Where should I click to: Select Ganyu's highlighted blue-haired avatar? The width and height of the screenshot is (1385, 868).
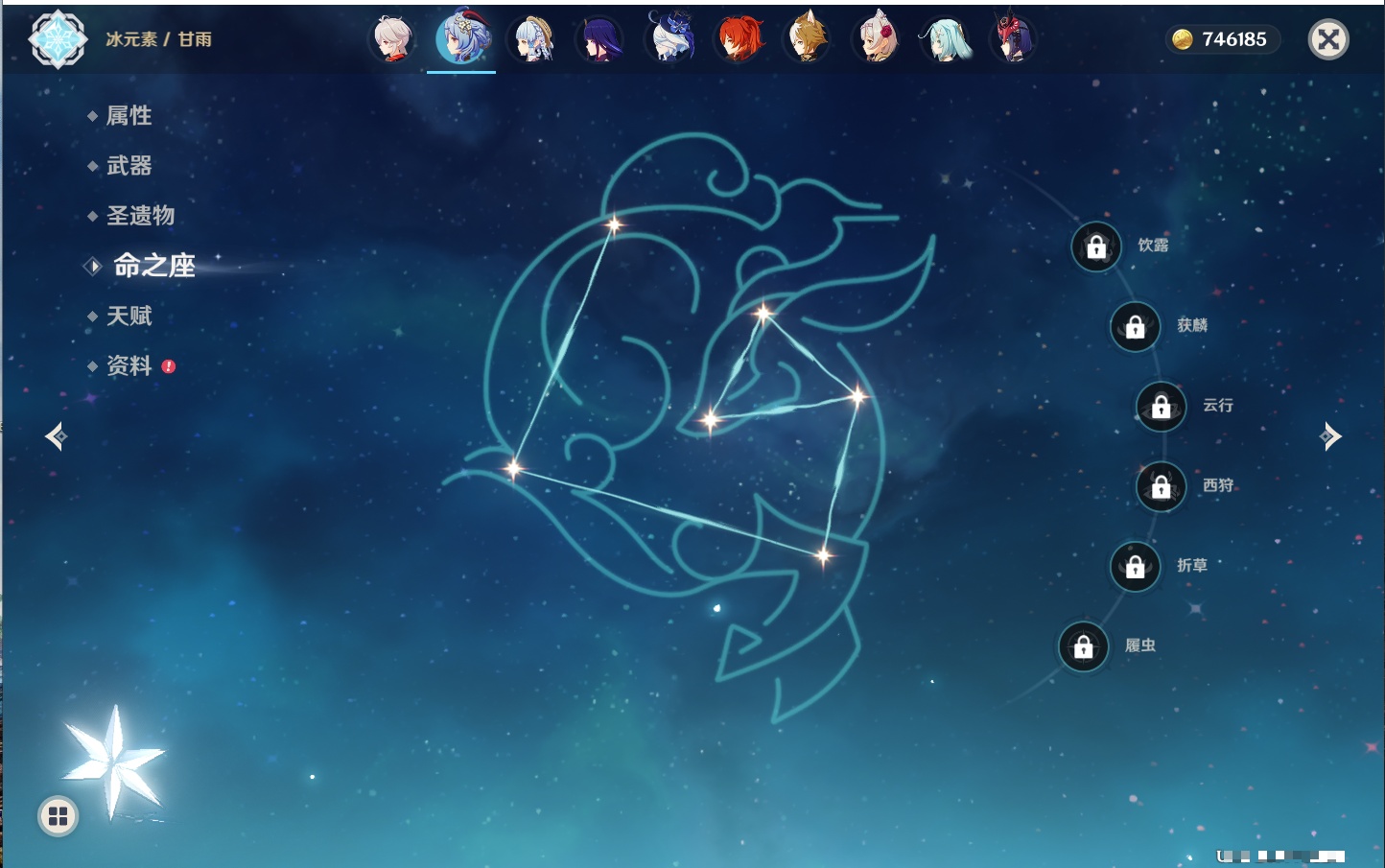coord(461,37)
